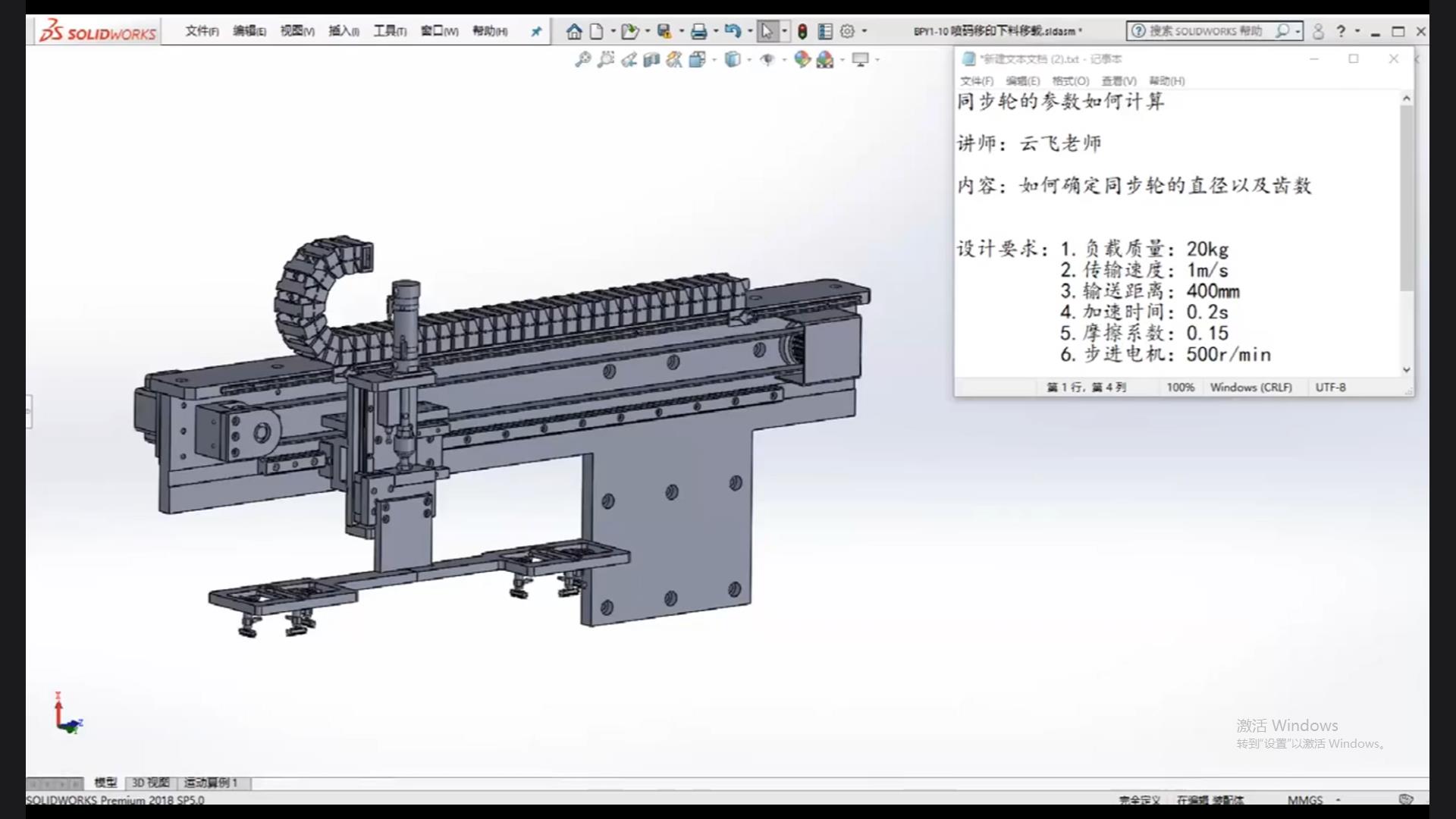Click the Rebuild traffic light icon
The image size is (1456, 819).
pos(802,31)
